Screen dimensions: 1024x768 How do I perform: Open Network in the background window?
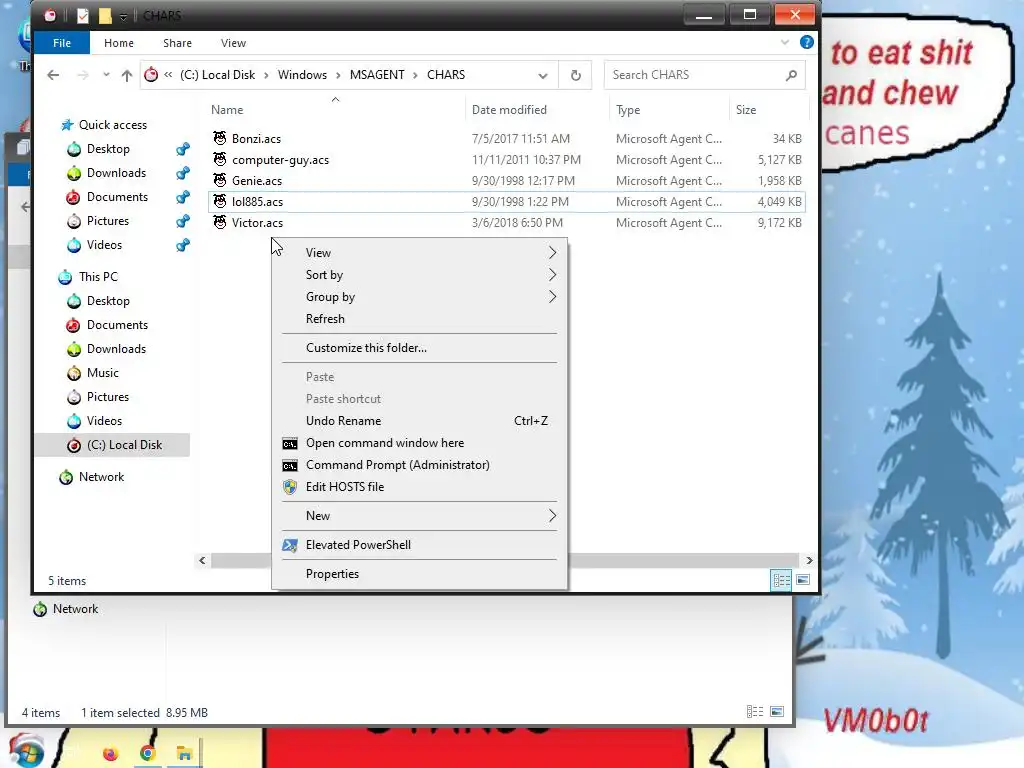click(x=66, y=609)
